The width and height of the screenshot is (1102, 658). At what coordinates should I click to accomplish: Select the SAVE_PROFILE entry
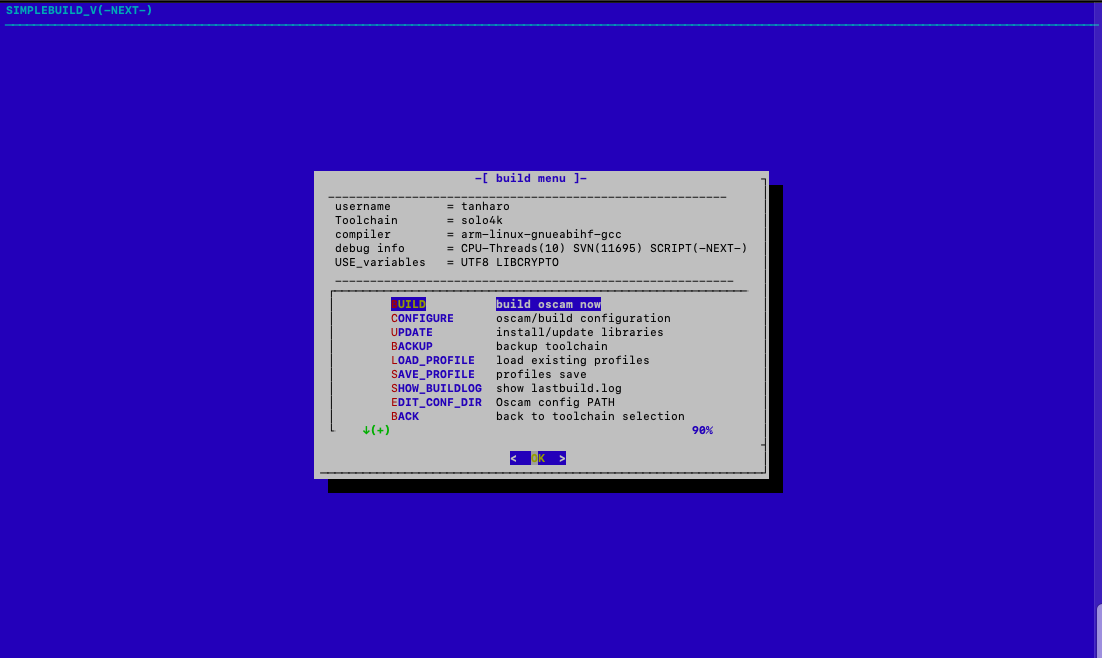(433, 374)
